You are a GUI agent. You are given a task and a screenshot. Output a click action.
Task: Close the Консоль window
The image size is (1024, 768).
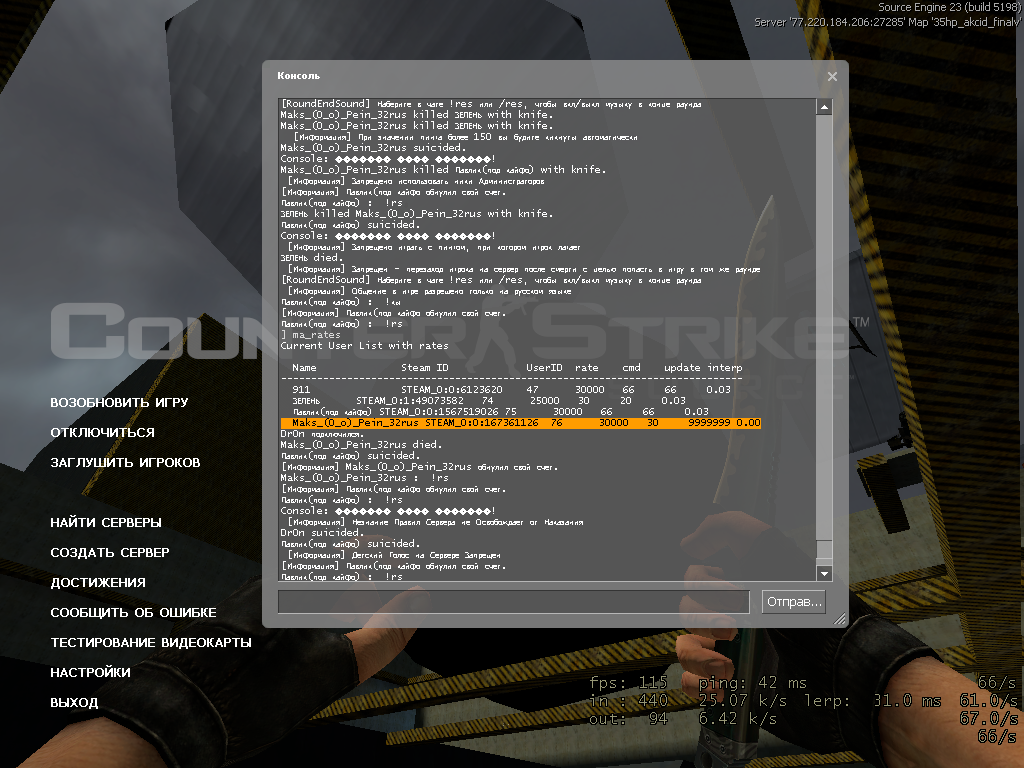pos(832,76)
